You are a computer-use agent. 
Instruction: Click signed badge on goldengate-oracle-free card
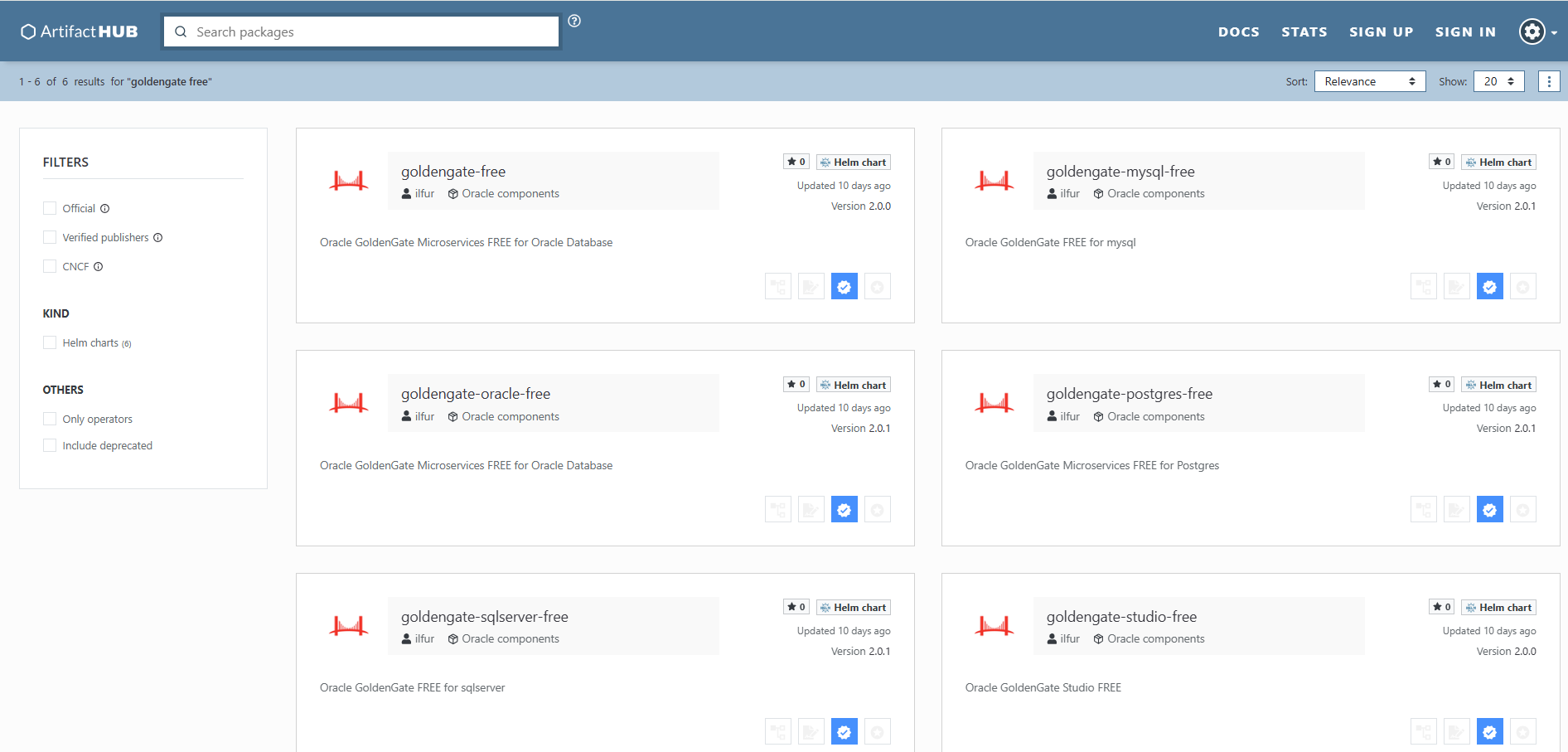pyautogui.click(x=811, y=510)
